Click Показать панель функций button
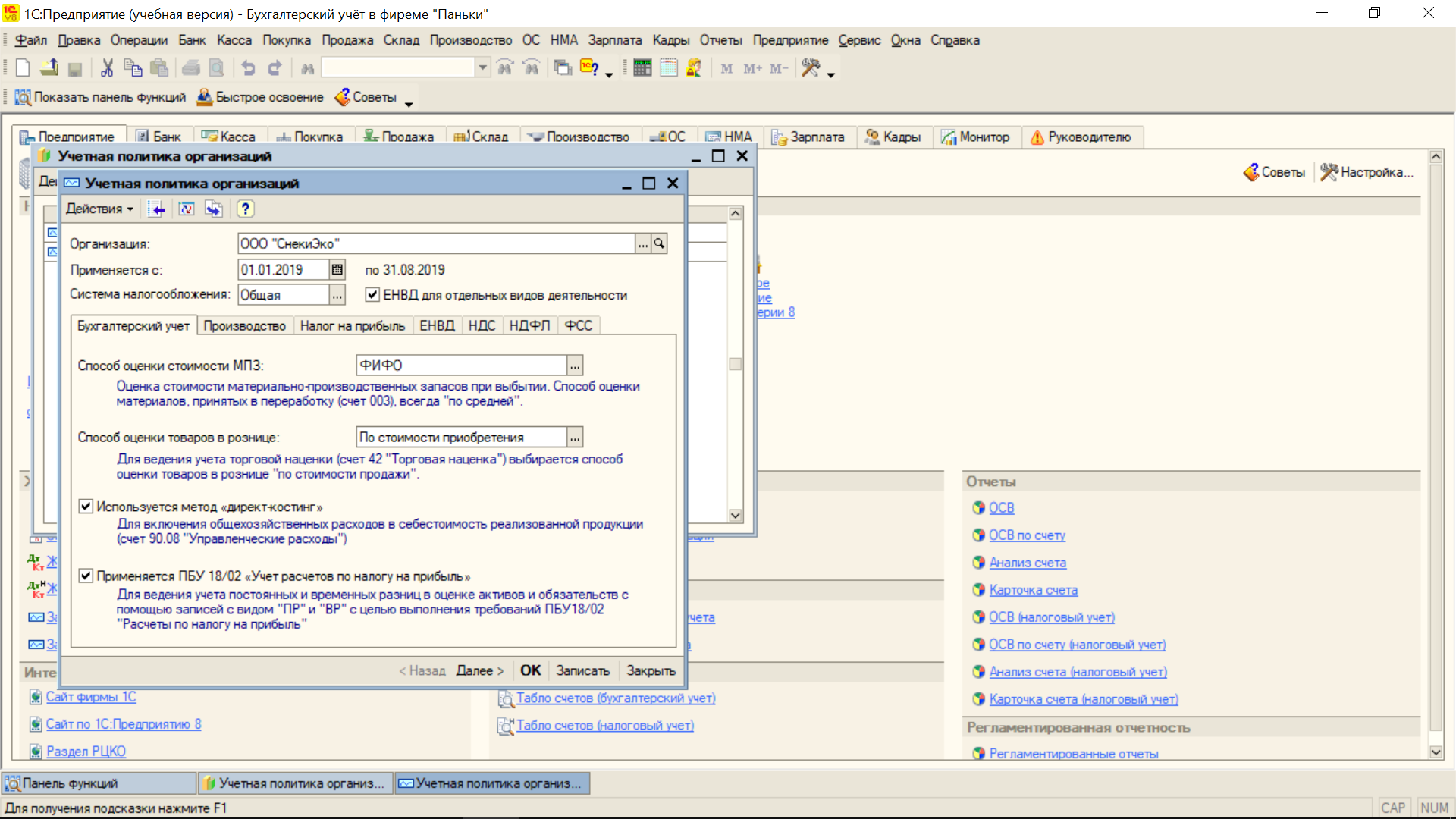The width and height of the screenshot is (1456, 819). coord(100,97)
